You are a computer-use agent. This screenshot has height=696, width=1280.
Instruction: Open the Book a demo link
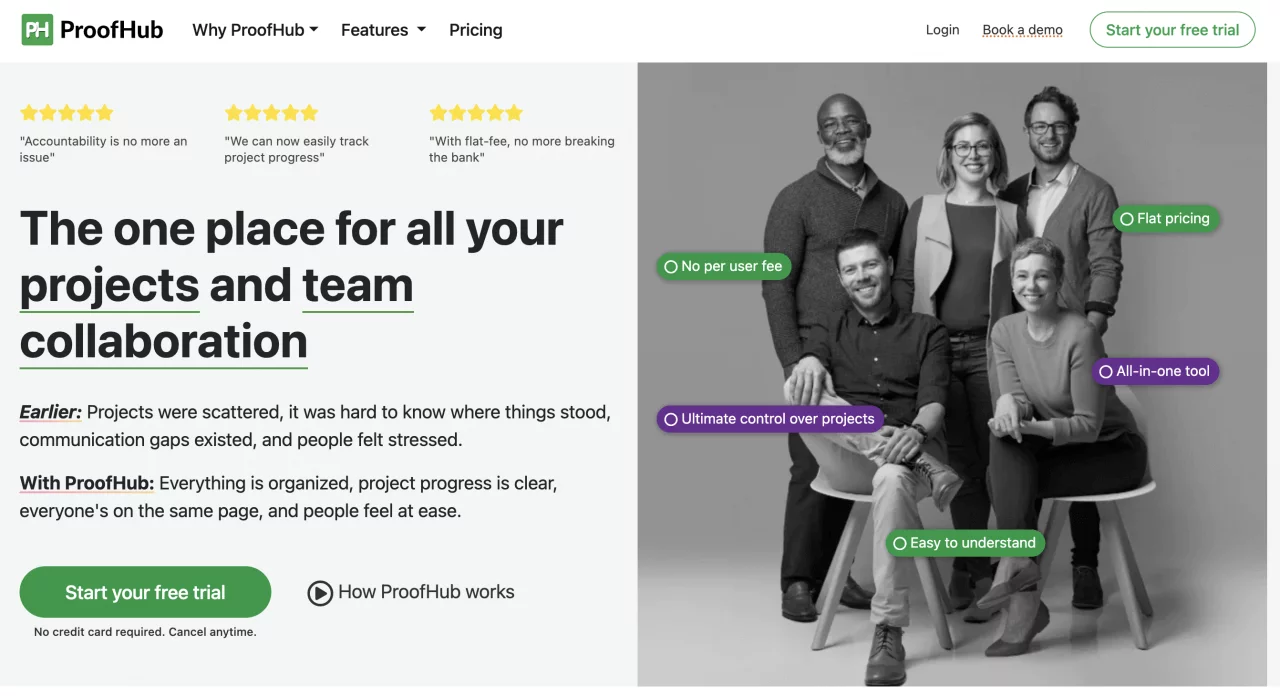(1022, 29)
